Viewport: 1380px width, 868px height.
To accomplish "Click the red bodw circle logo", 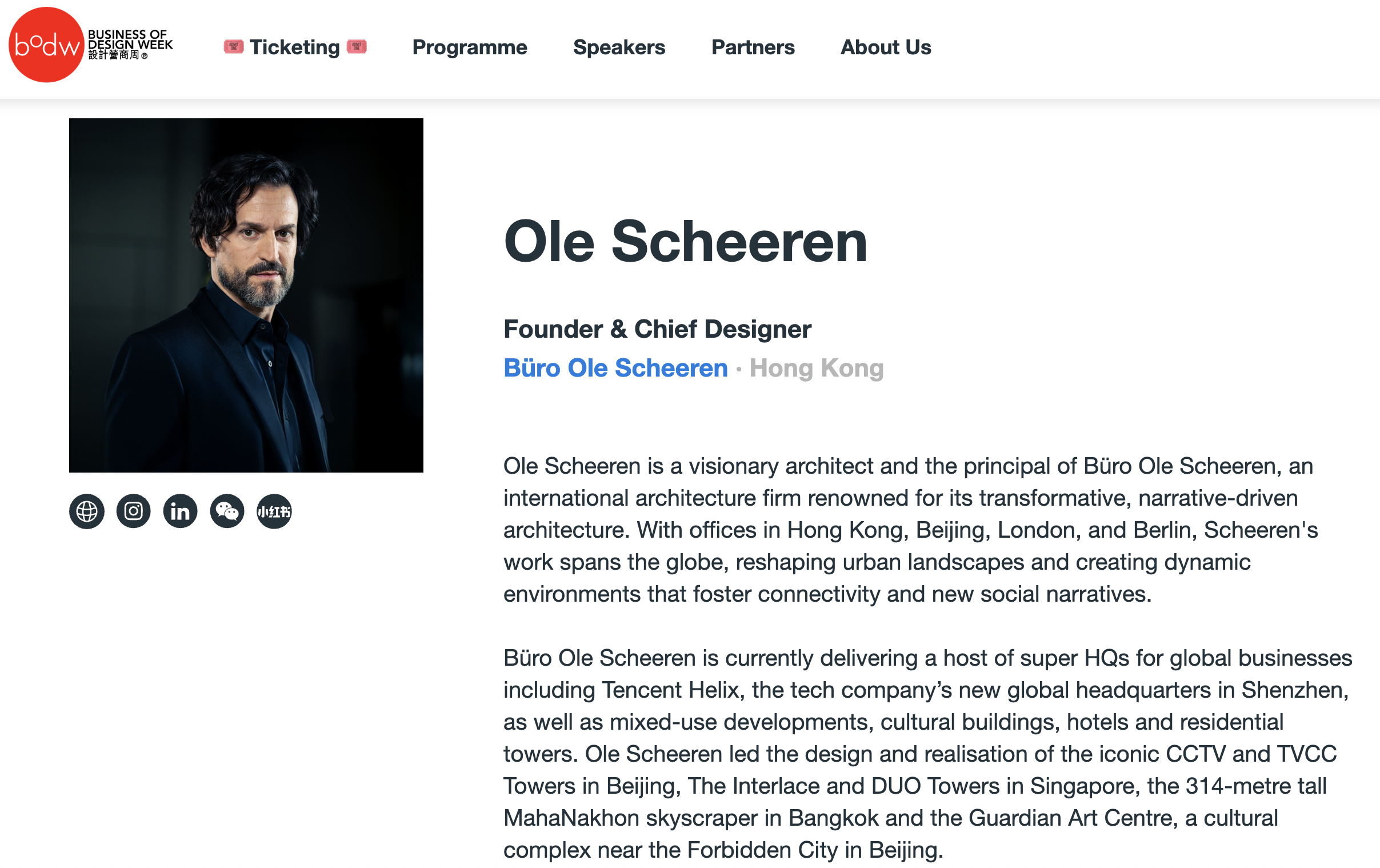I will [46, 45].
